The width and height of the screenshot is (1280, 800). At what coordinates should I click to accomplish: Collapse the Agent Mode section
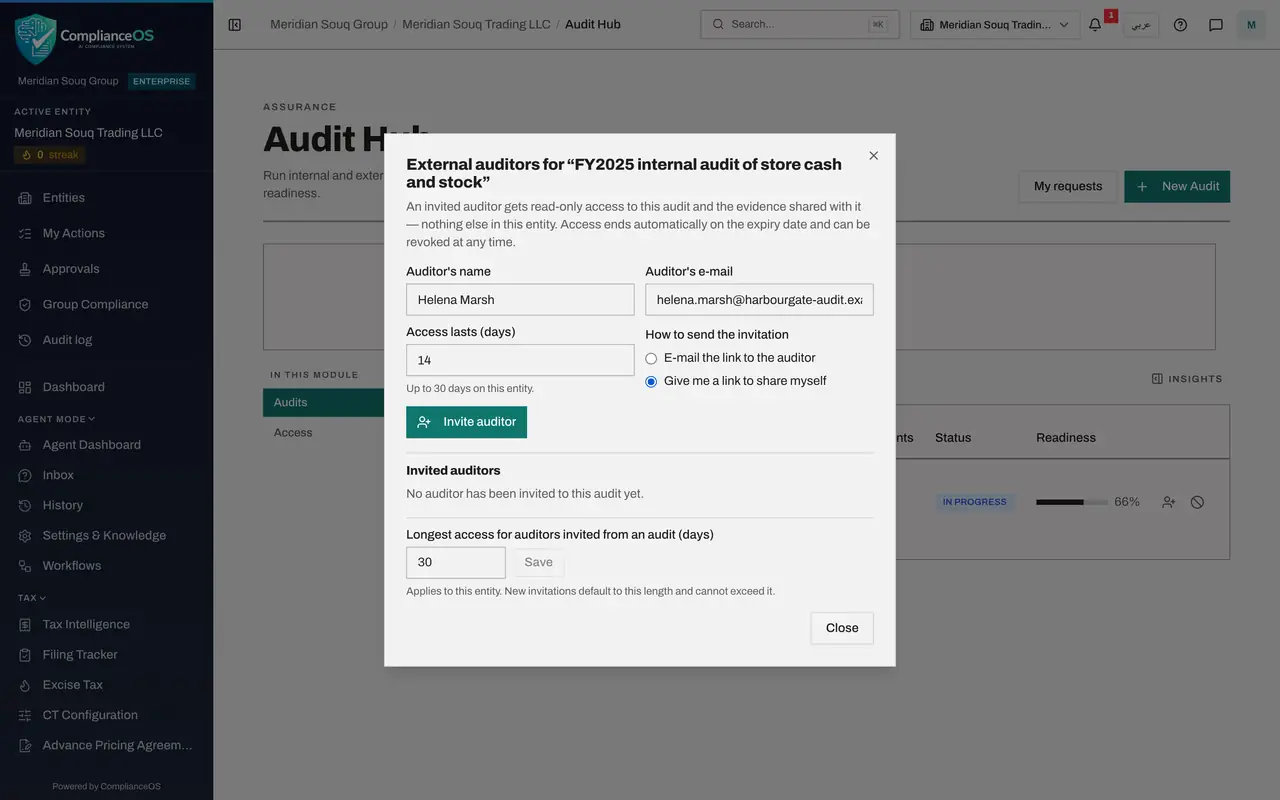click(x=57, y=419)
